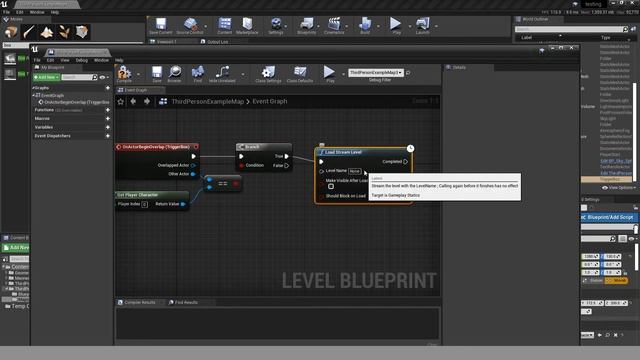Viewport: 640px width, 360px height.
Task: Open main Play options dropdown arrow
Action: pyautogui.click(x=410, y=27)
